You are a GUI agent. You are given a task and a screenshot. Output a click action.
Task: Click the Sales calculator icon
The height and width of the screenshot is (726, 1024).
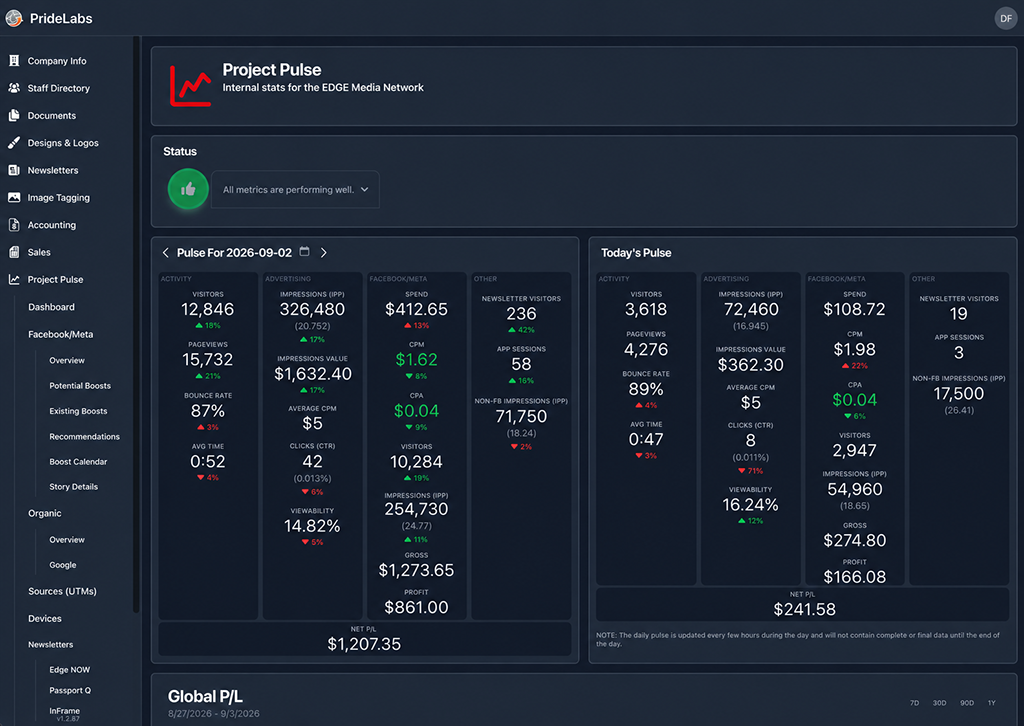(14, 252)
